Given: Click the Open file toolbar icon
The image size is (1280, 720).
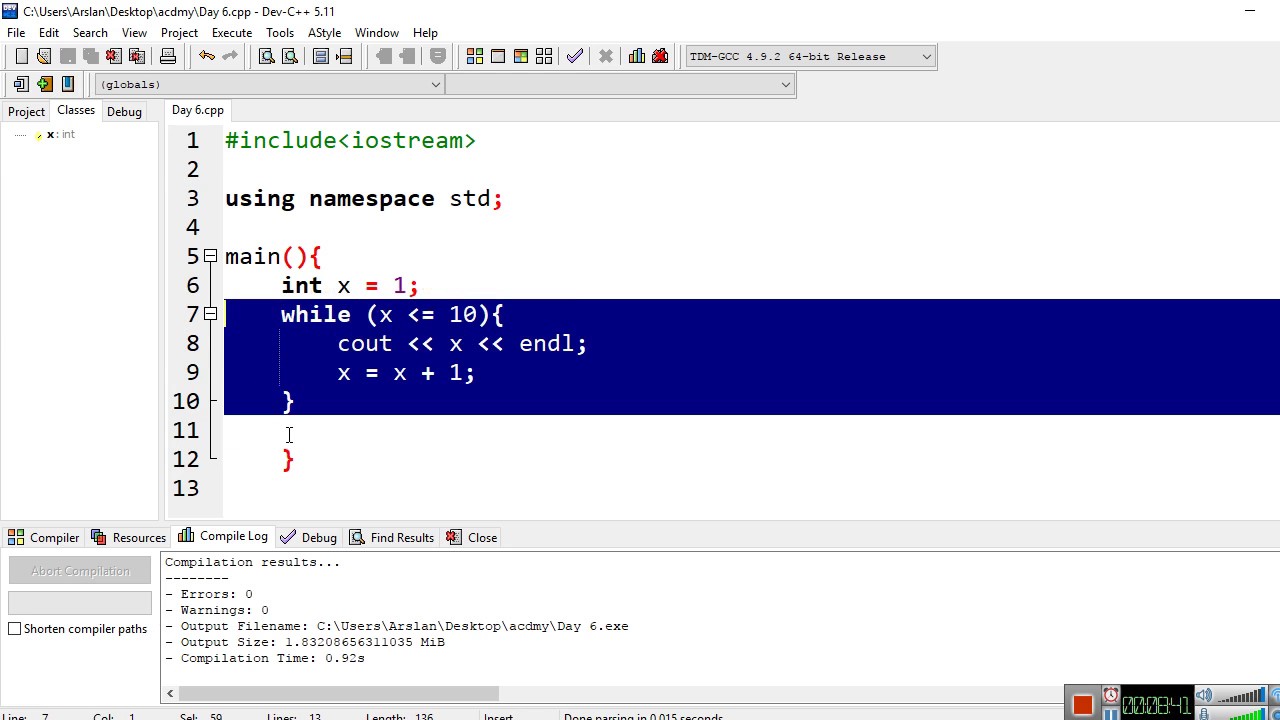Looking at the screenshot, I should pyautogui.click(x=44, y=57).
